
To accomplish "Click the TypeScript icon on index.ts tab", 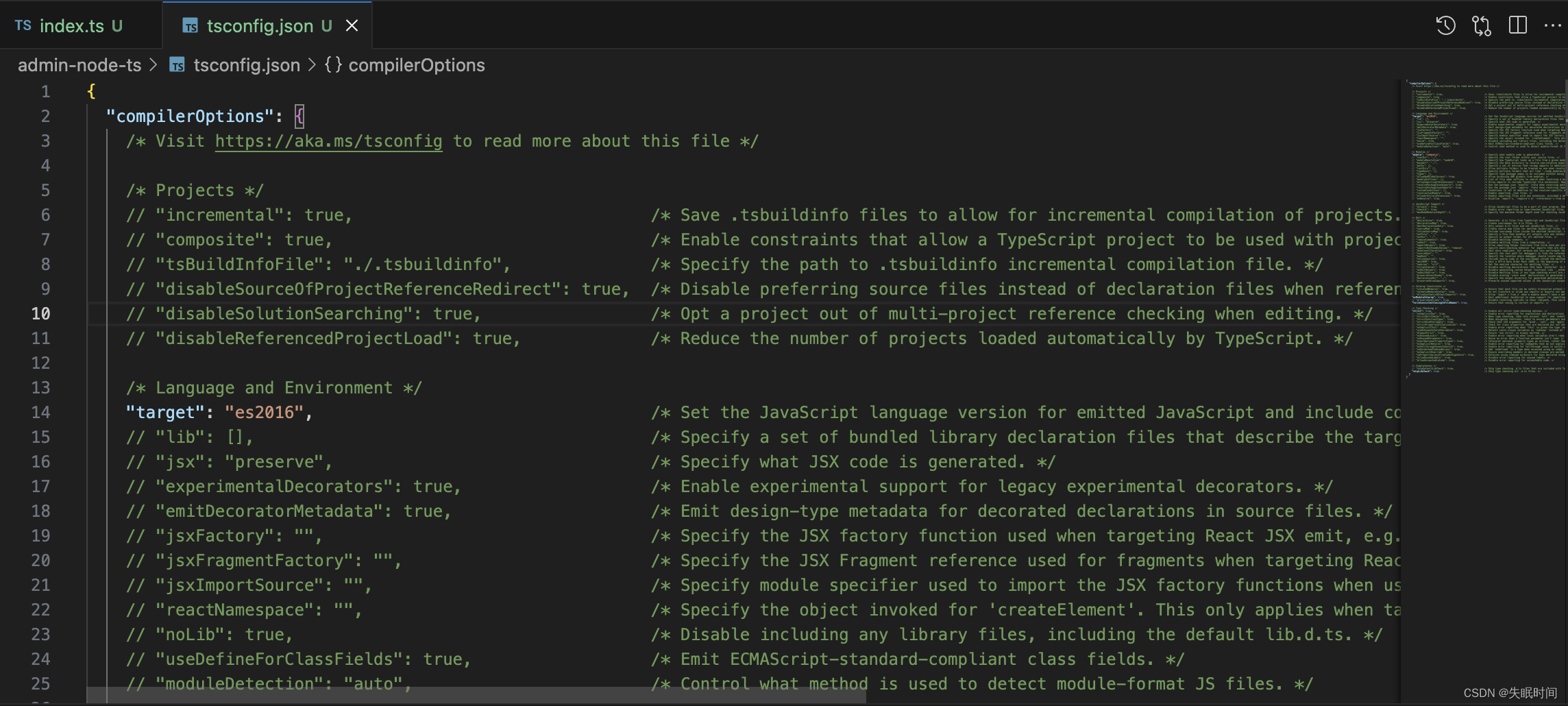I will [23, 26].
